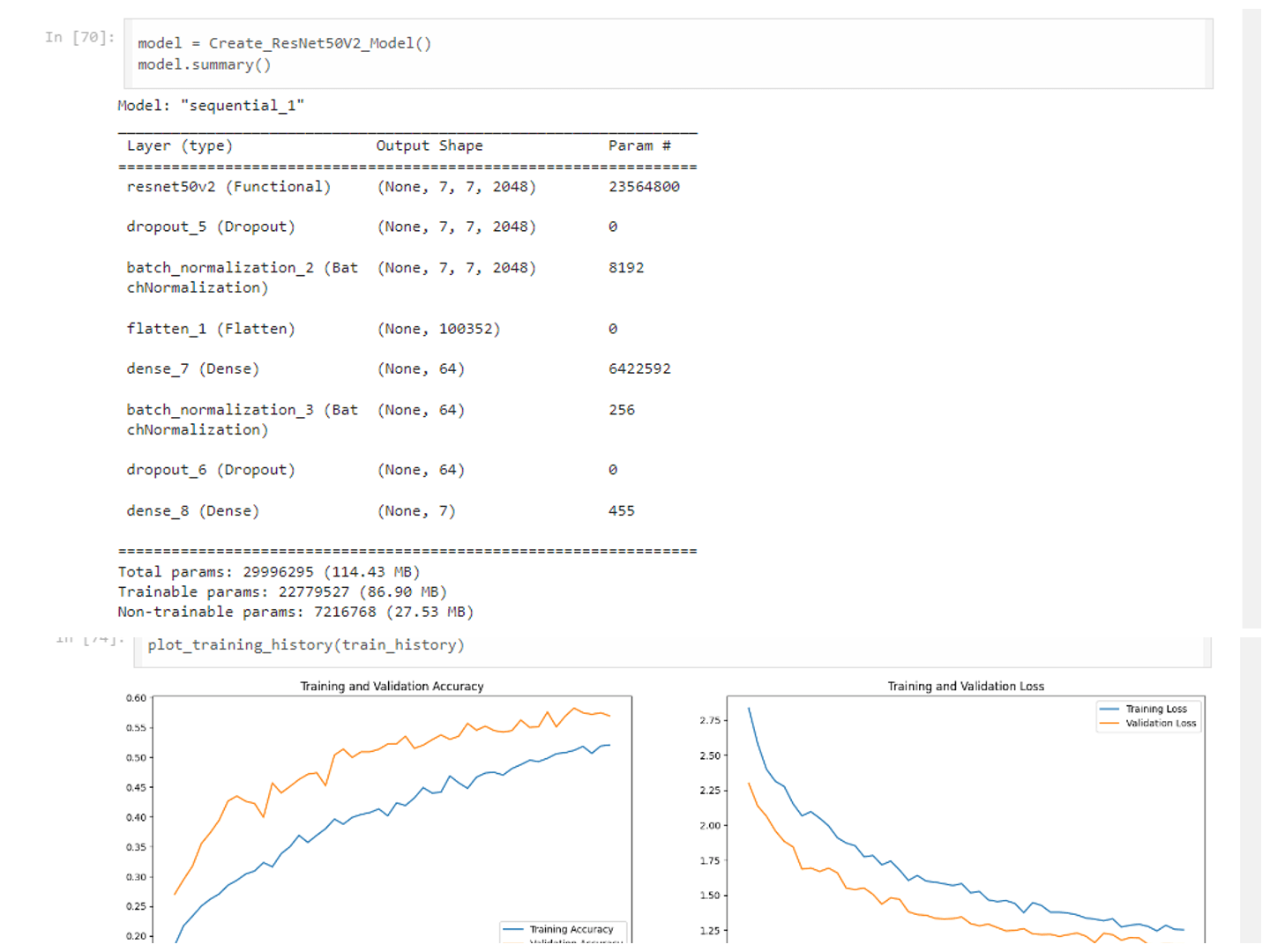The width and height of the screenshot is (1270, 952).
Task: Click the Output Shape column header
Action: pos(430,145)
